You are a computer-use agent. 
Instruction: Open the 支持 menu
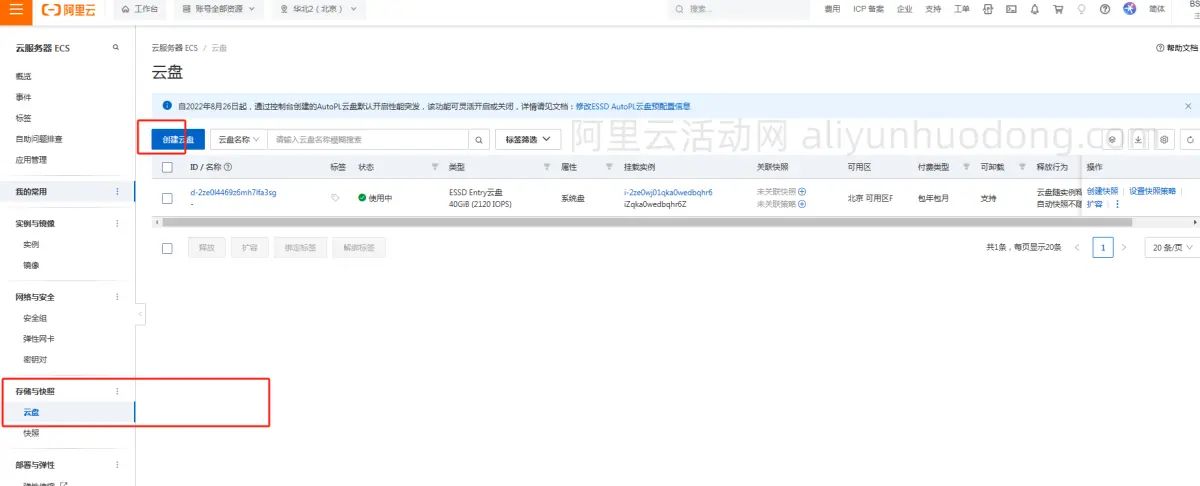(933, 9)
